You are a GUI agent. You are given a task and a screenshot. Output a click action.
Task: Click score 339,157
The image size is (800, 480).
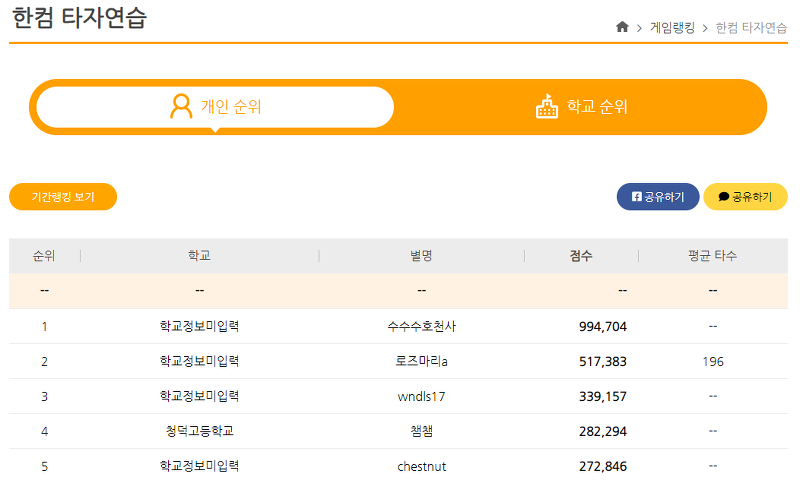pyautogui.click(x=603, y=396)
